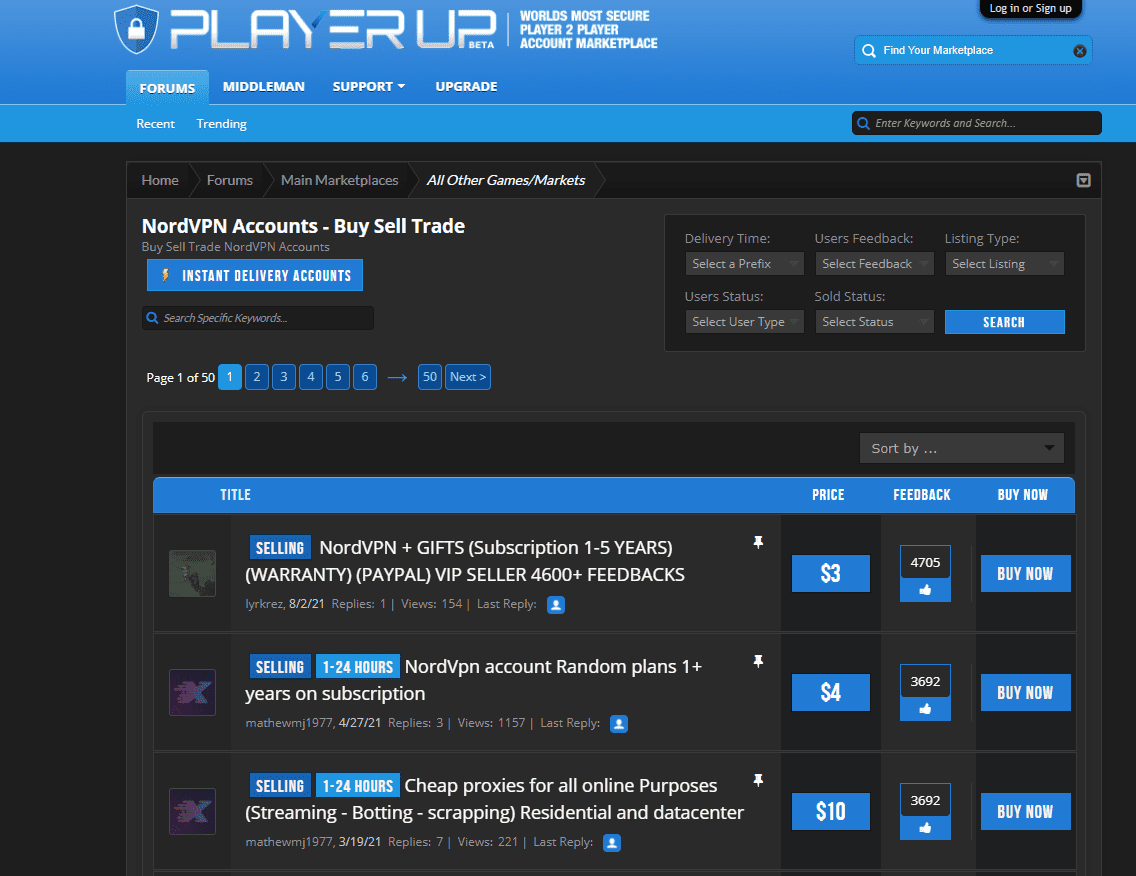This screenshot has width=1136, height=876.
Task: Click the PlayerUp shield lock logo
Action: [x=136, y=29]
